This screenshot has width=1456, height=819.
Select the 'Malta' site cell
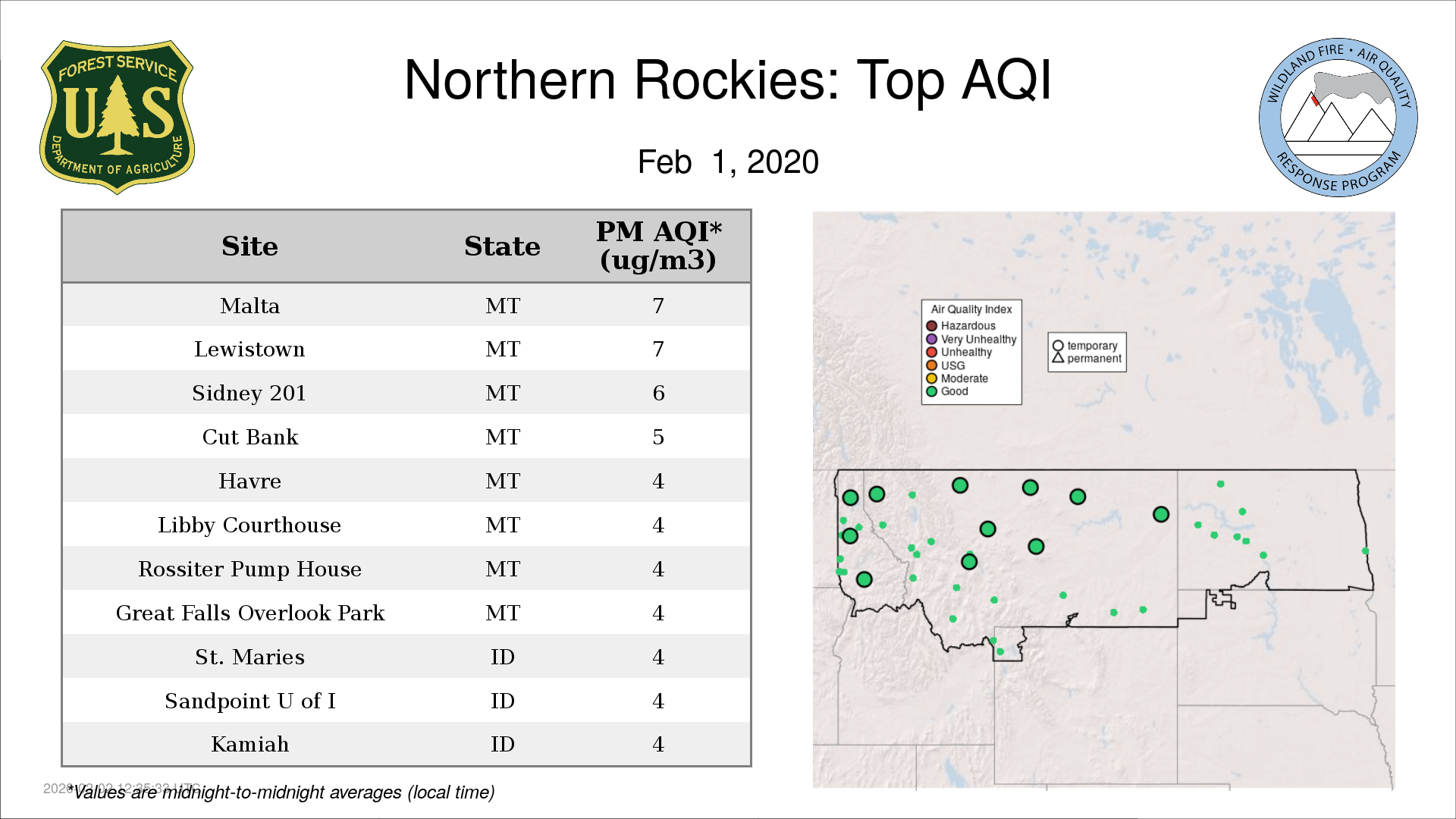(x=249, y=306)
